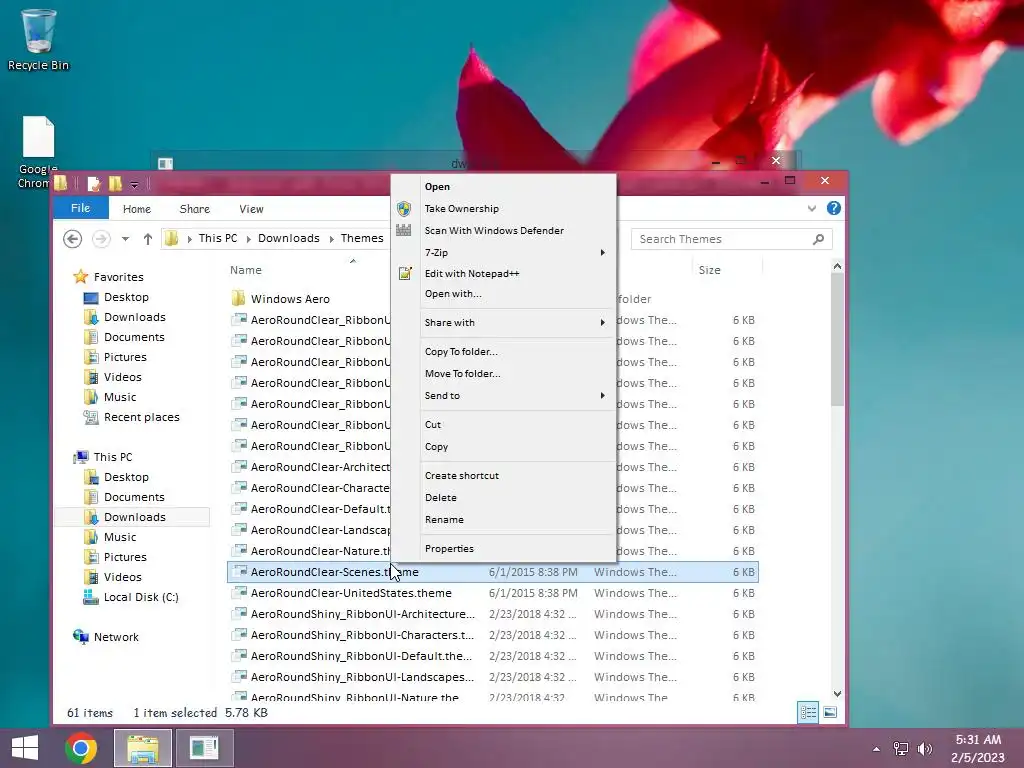Click the Windows Defender scan icon

404,230
